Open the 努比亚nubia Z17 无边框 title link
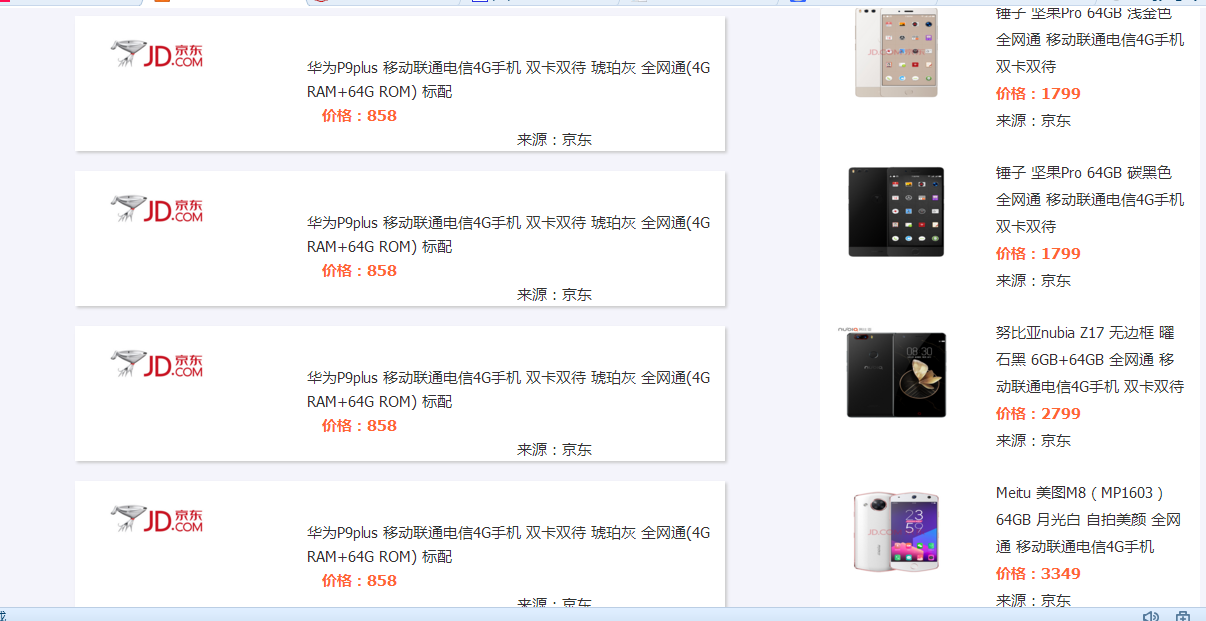The width and height of the screenshot is (1206, 621). point(1090,359)
